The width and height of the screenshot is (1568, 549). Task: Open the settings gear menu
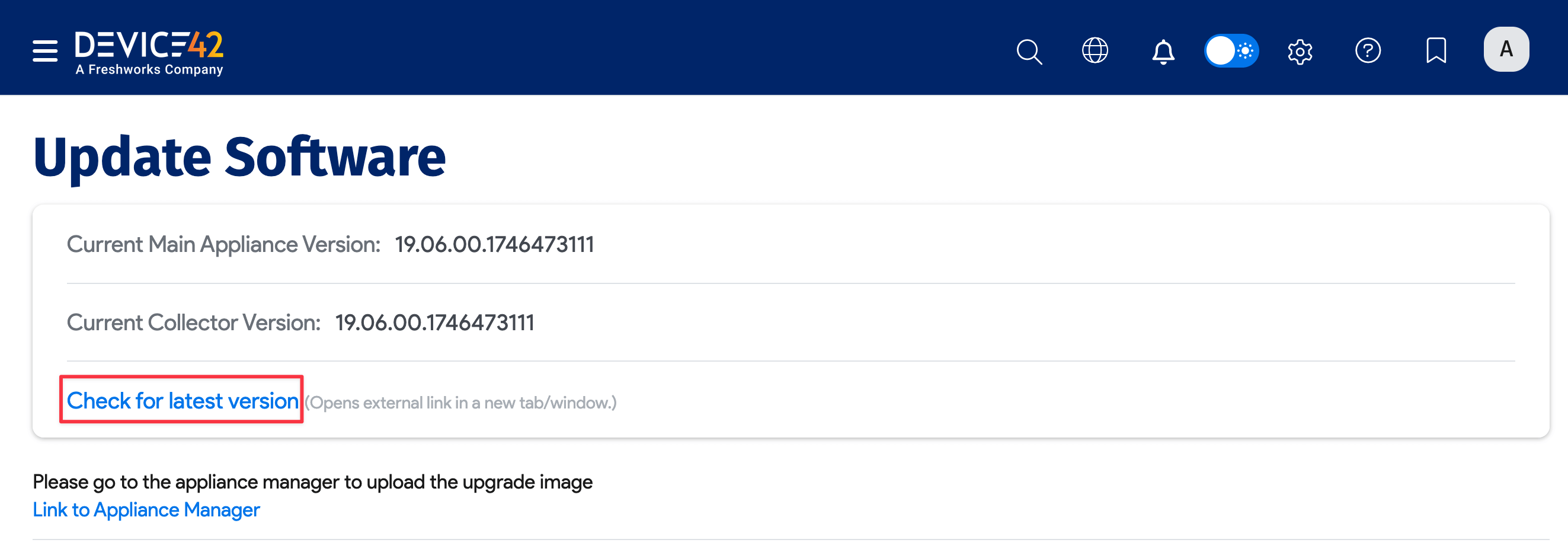1300,50
